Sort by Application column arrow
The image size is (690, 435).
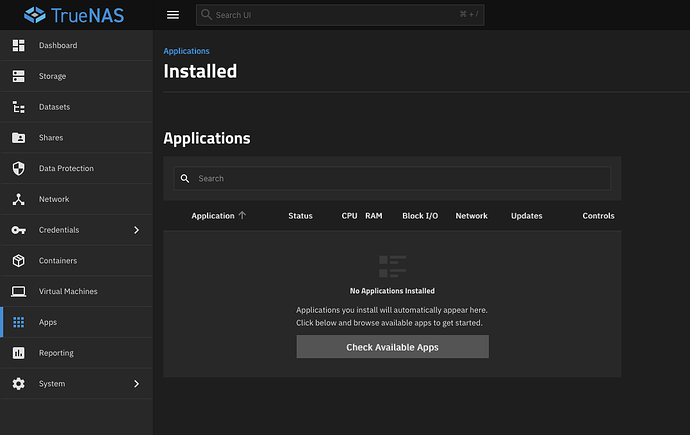242,216
